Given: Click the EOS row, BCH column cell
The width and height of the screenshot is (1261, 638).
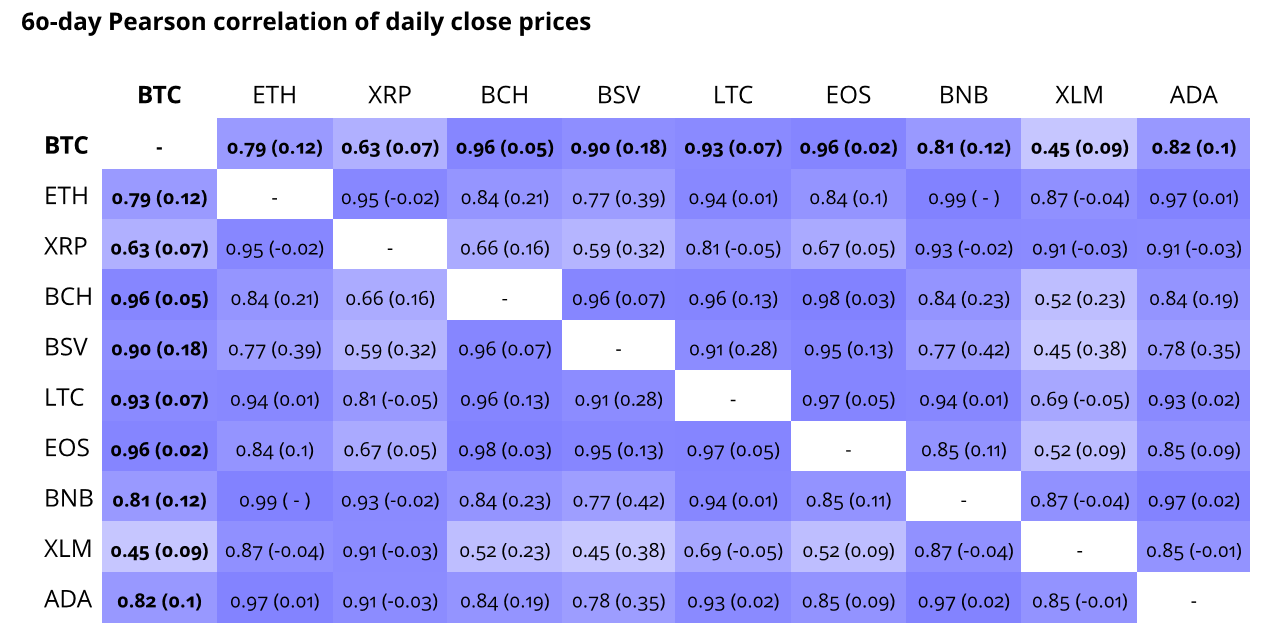Looking at the screenshot, I should pyautogui.click(x=504, y=450).
